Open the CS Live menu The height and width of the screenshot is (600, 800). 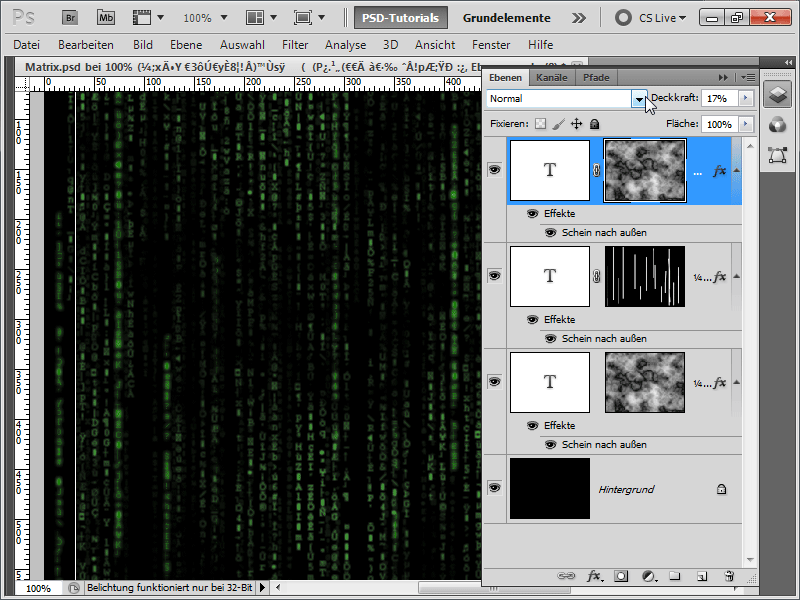coord(651,18)
